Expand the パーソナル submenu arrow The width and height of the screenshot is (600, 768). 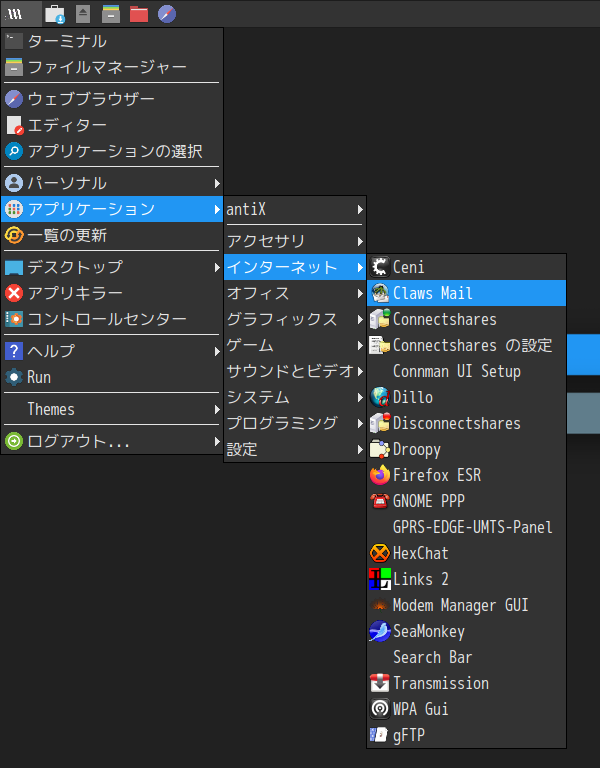click(216, 183)
